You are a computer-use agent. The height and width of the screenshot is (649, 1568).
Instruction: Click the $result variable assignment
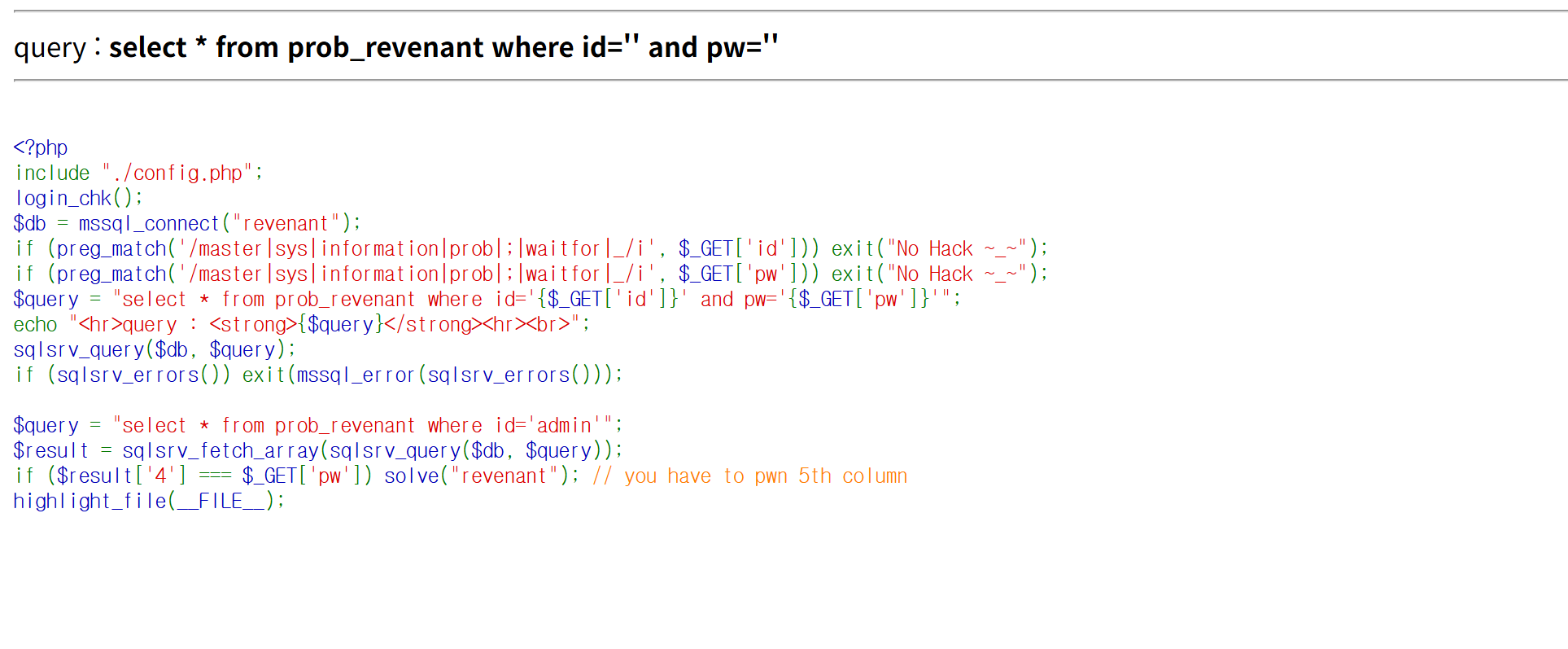pos(50,450)
